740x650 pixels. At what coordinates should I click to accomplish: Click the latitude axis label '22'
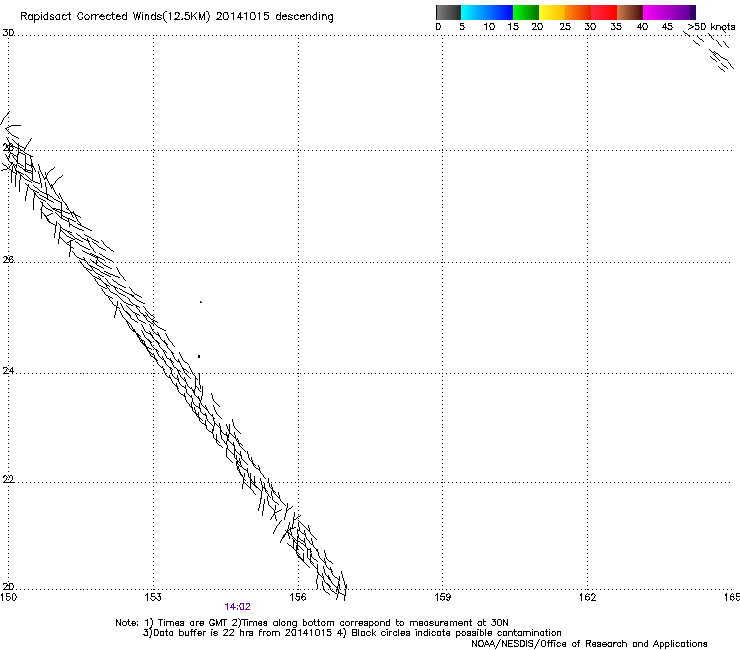click(x=8, y=479)
